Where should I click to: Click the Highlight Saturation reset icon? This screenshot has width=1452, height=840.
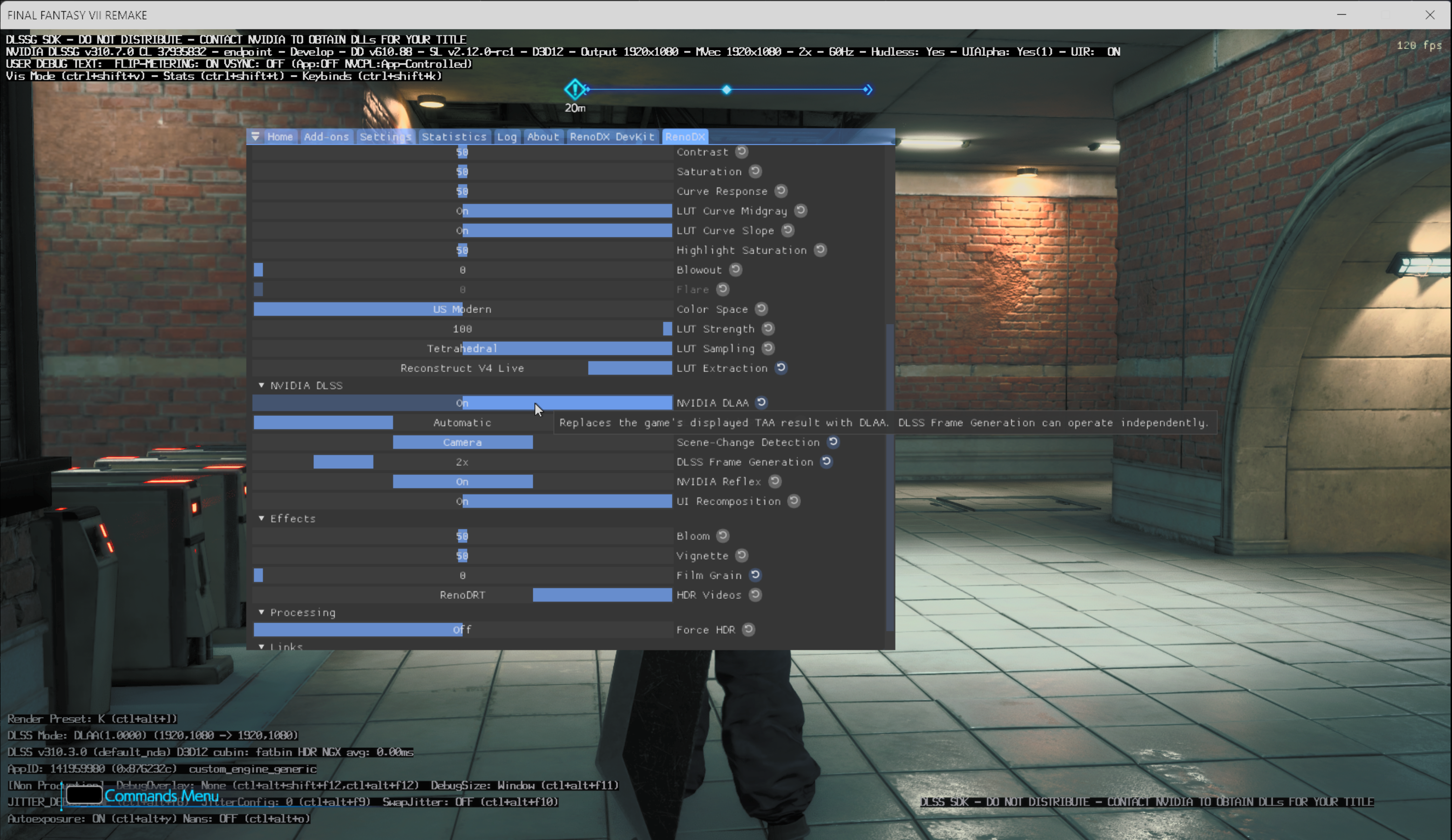[820, 250]
